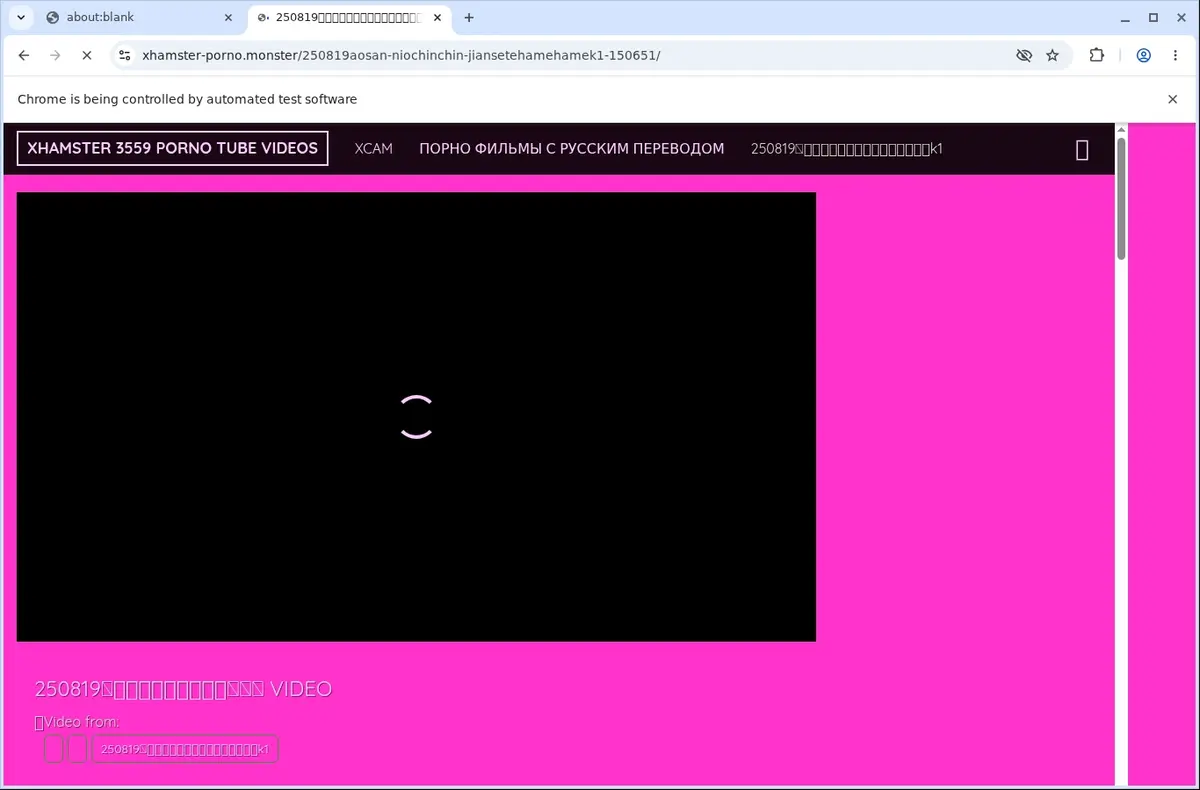Minimize the Chrome window
This screenshot has width=1200, height=790.
(1126, 17)
